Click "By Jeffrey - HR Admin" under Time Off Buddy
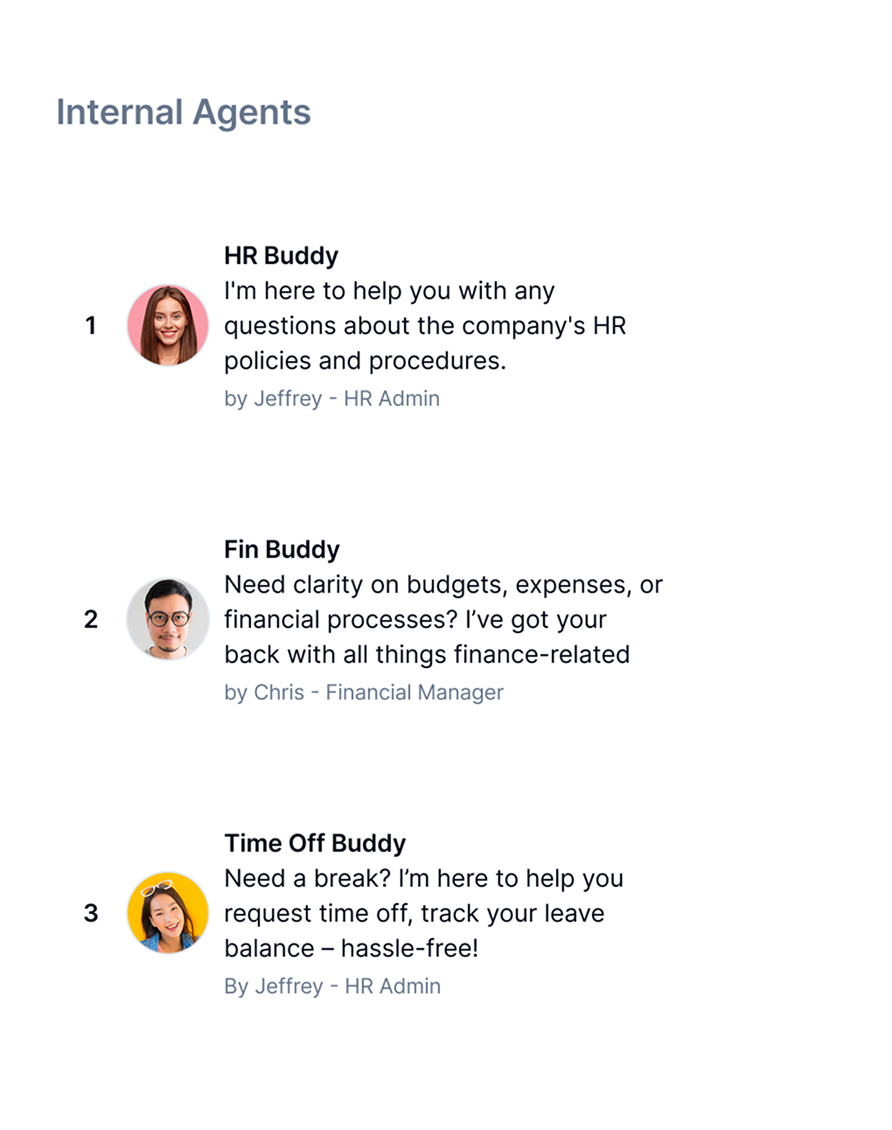The height and width of the screenshot is (1130, 892). pyautogui.click(x=332, y=986)
